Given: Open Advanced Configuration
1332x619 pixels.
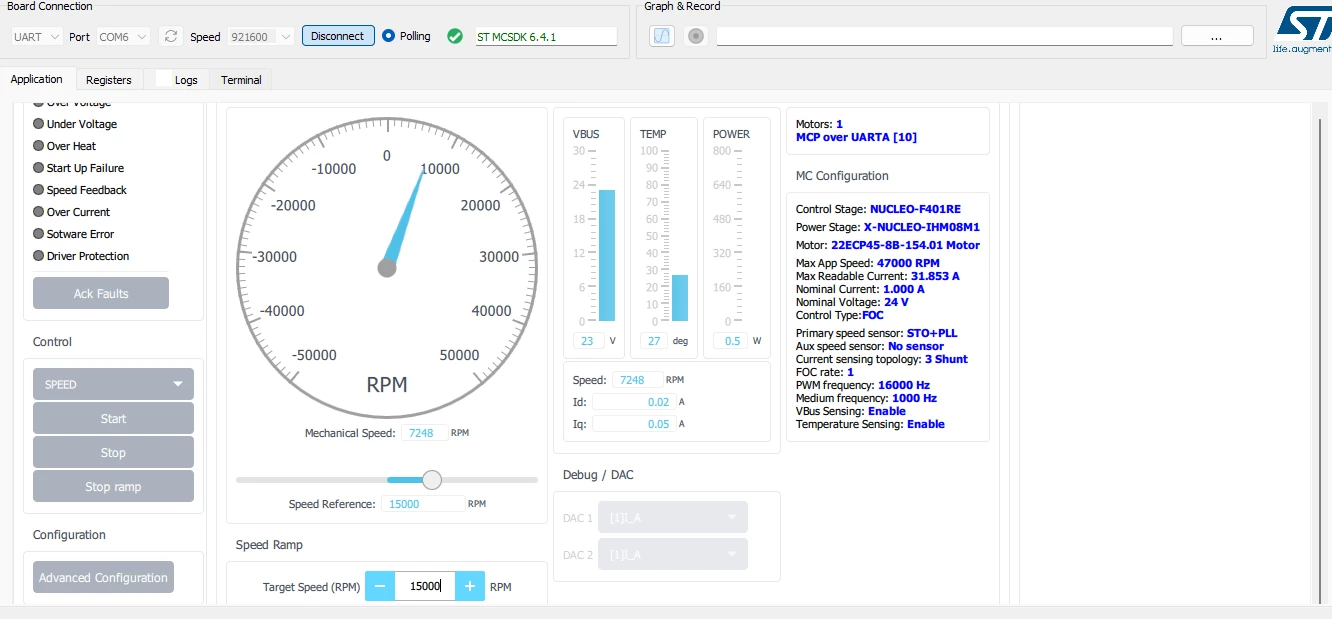Looking at the screenshot, I should pyautogui.click(x=103, y=577).
